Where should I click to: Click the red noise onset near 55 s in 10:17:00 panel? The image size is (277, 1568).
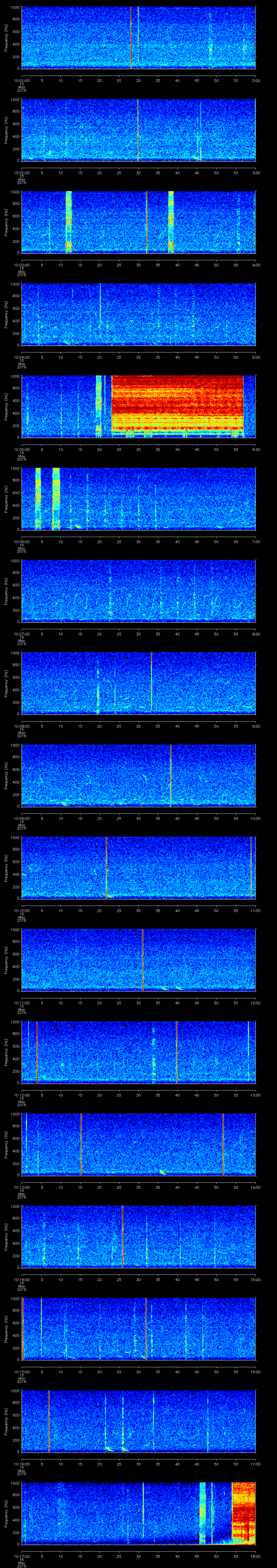(x=243, y=1513)
